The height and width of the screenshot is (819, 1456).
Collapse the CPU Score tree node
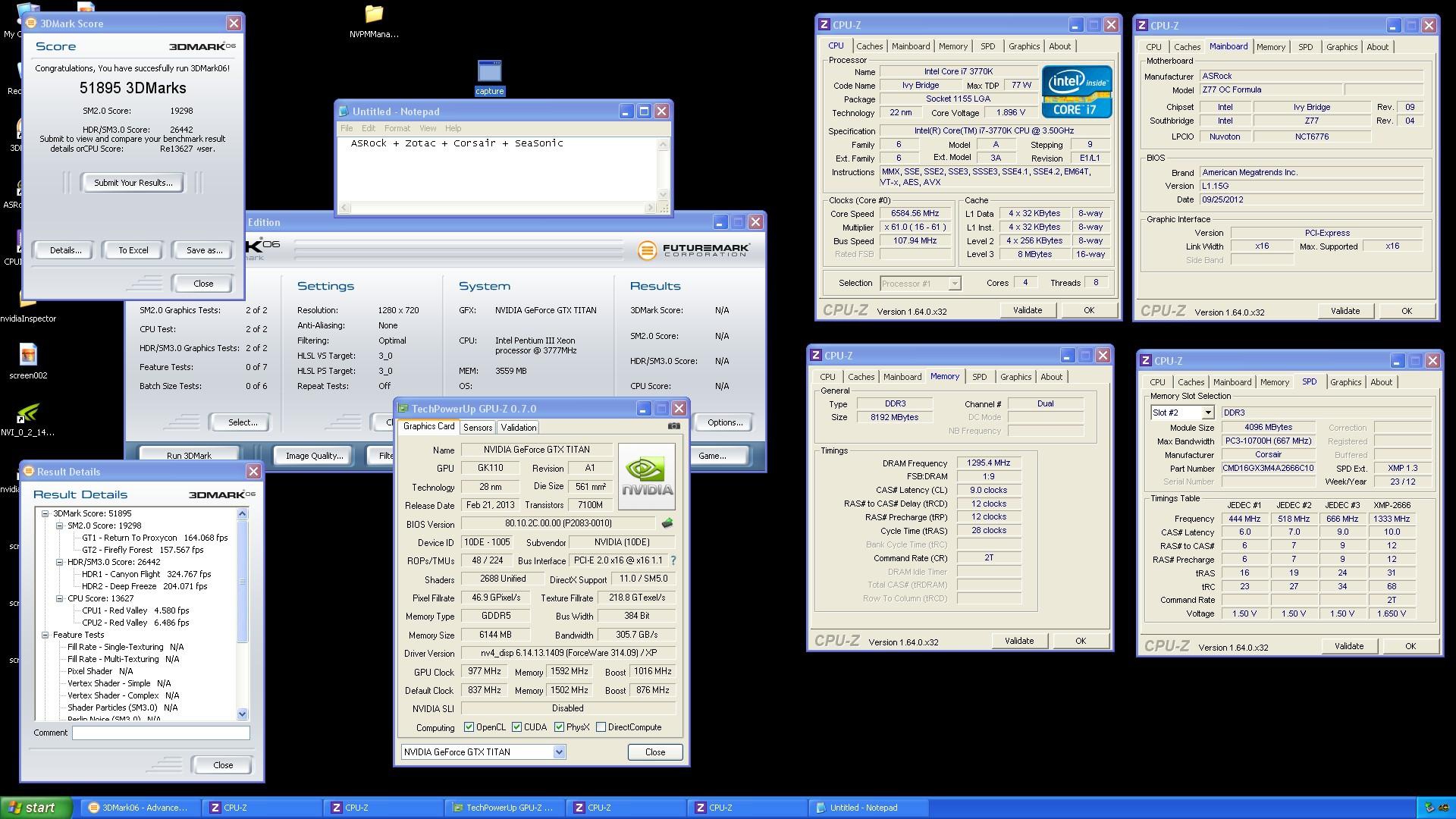pos(60,598)
